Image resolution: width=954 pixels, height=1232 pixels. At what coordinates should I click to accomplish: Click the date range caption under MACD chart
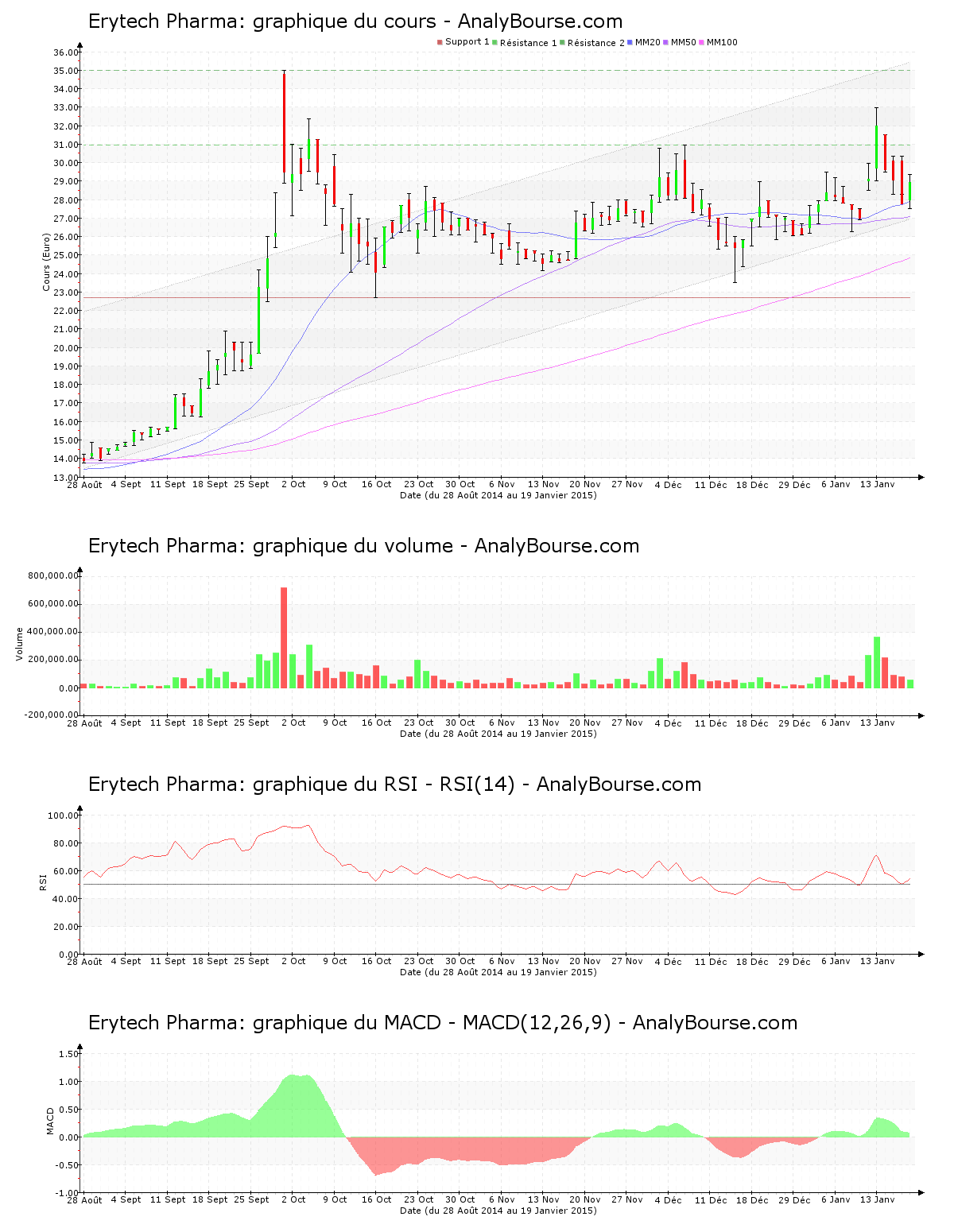click(498, 1211)
